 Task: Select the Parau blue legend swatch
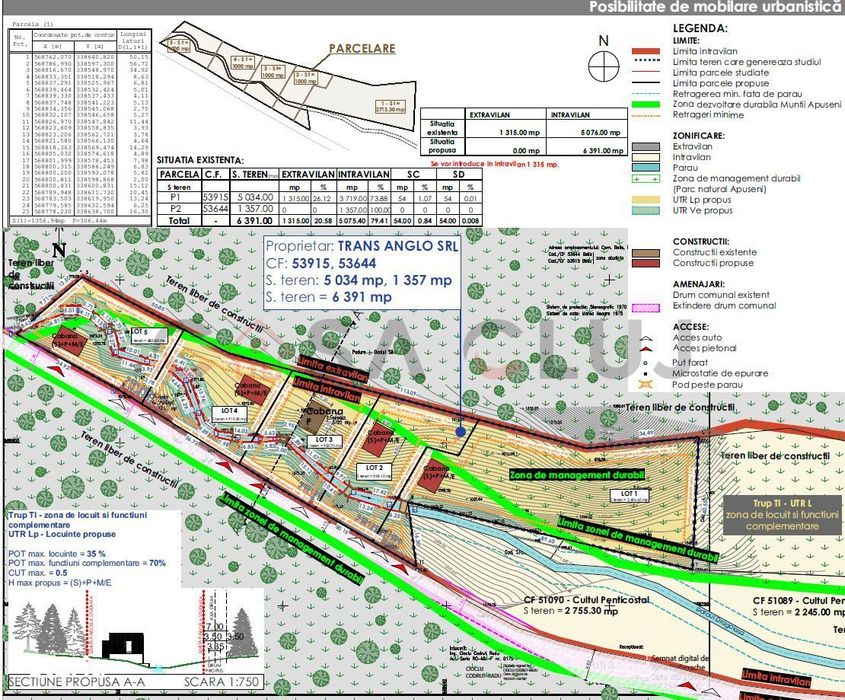click(x=646, y=168)
